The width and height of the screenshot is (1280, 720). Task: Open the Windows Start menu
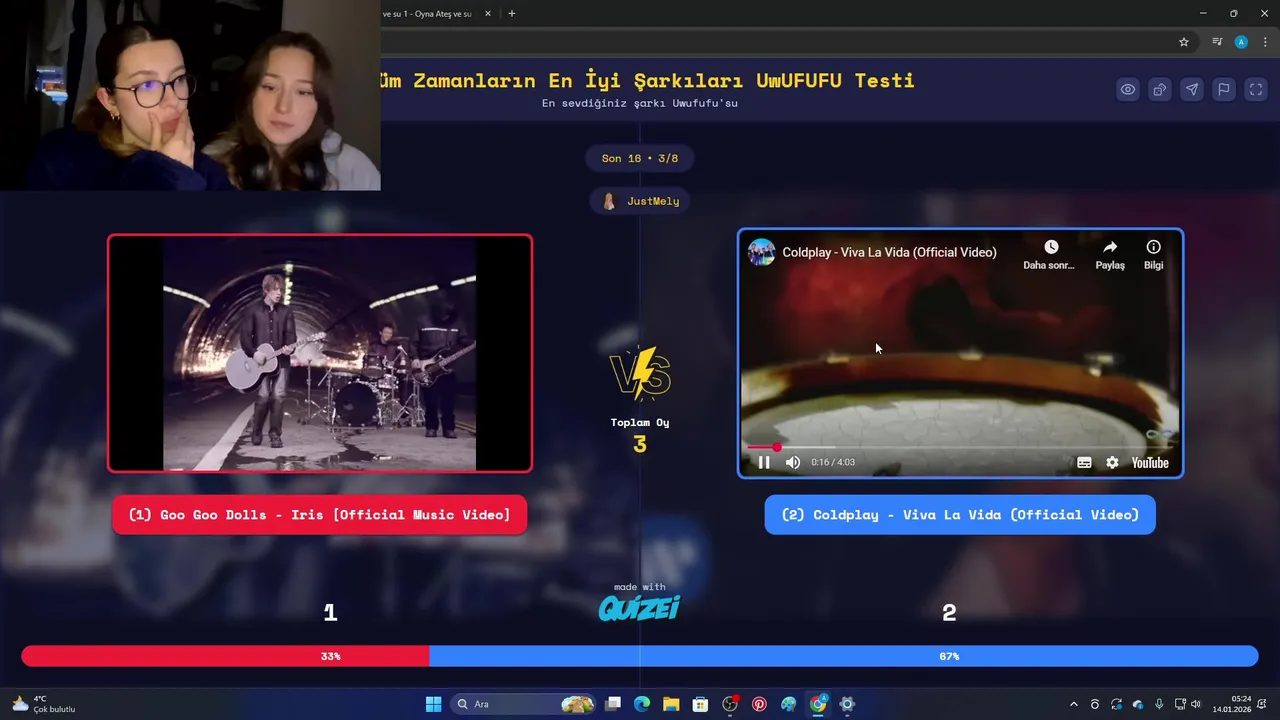(x=433, y=704)
